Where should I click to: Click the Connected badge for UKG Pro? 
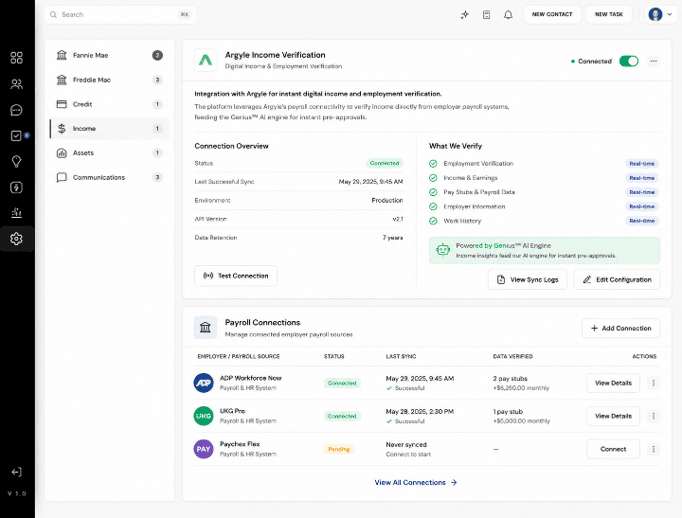click(342, 416)
